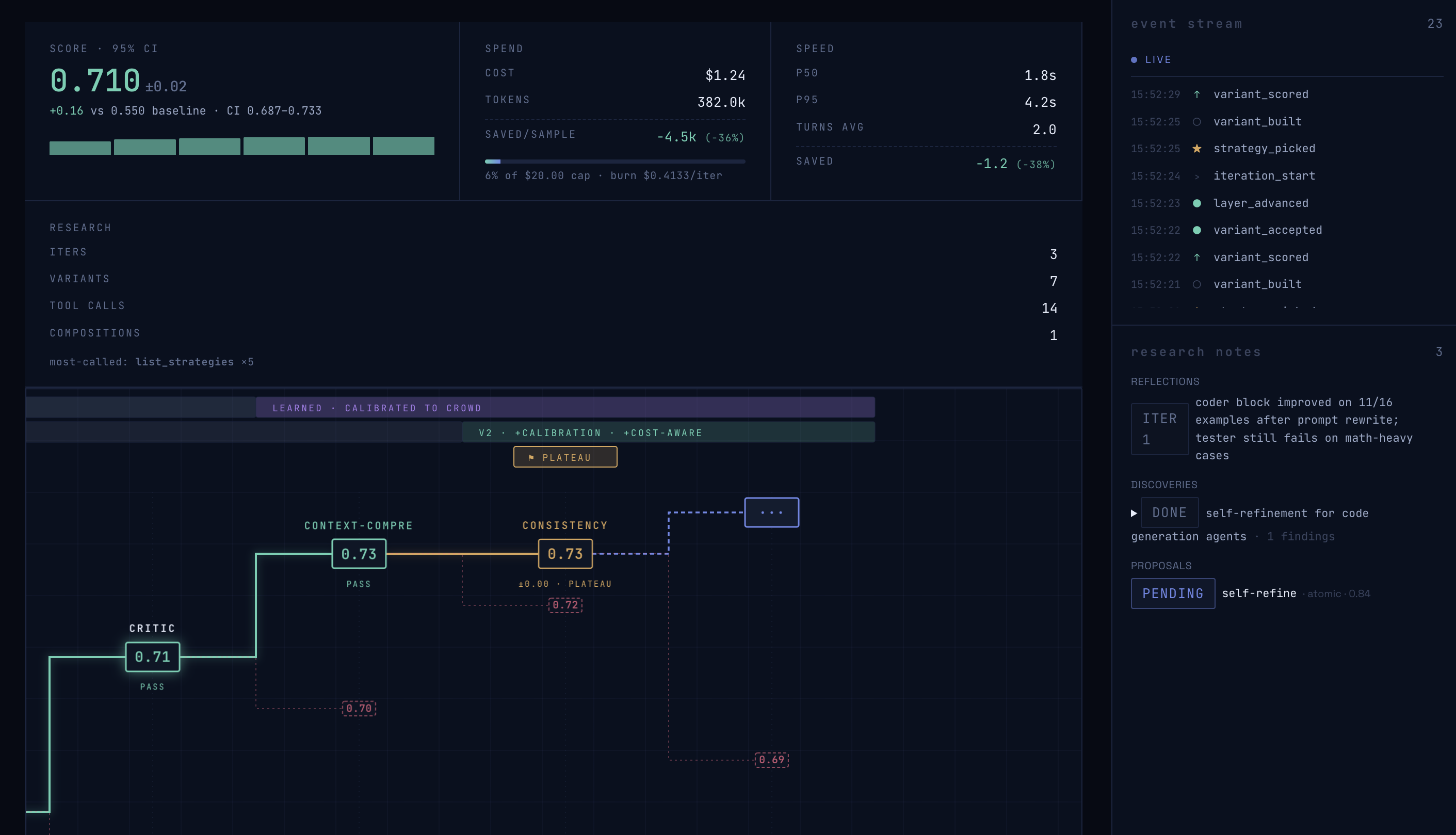Screen dimensions: 1456x835
Task: Select the Learned calibrated to crowd bar
Action: pos(564,408)
